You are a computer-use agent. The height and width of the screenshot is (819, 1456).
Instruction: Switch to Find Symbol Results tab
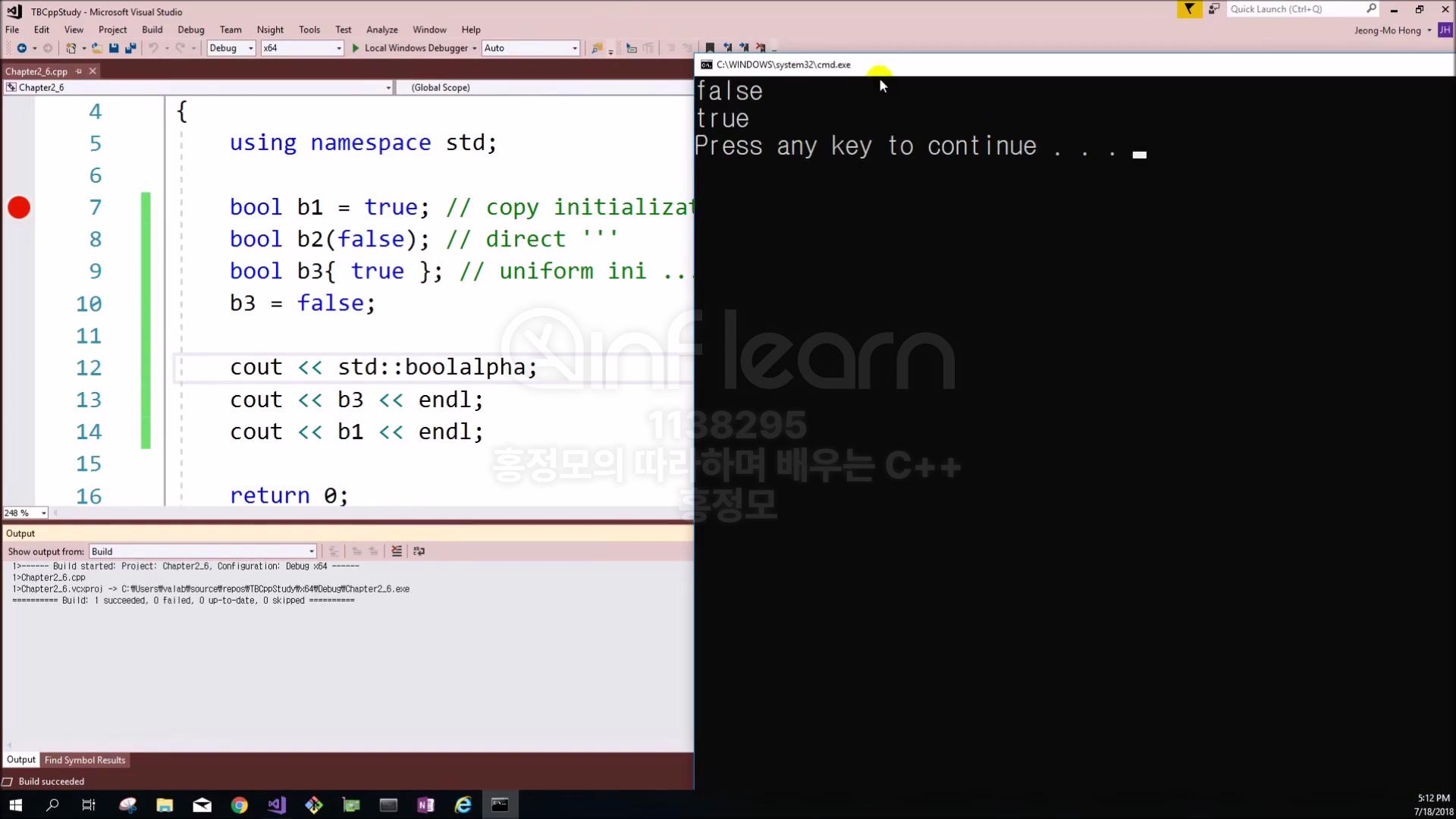point(84,760)
